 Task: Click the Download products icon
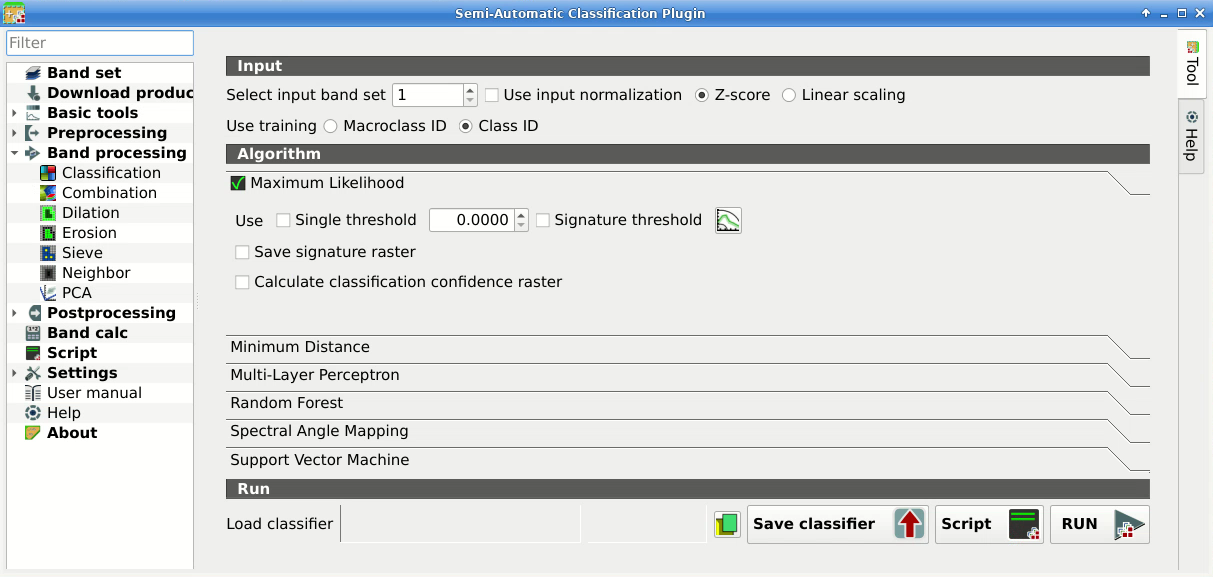tap(33, 93)
